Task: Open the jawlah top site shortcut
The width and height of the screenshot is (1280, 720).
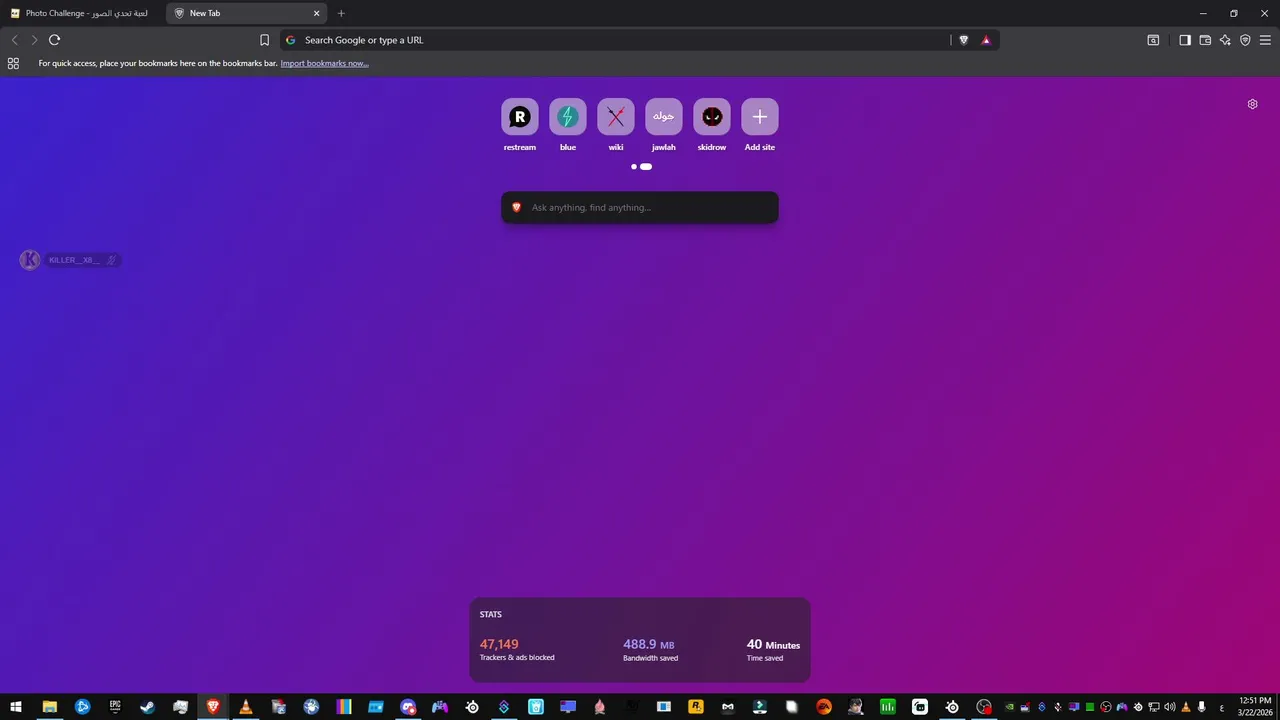Action: pos(664,125)
